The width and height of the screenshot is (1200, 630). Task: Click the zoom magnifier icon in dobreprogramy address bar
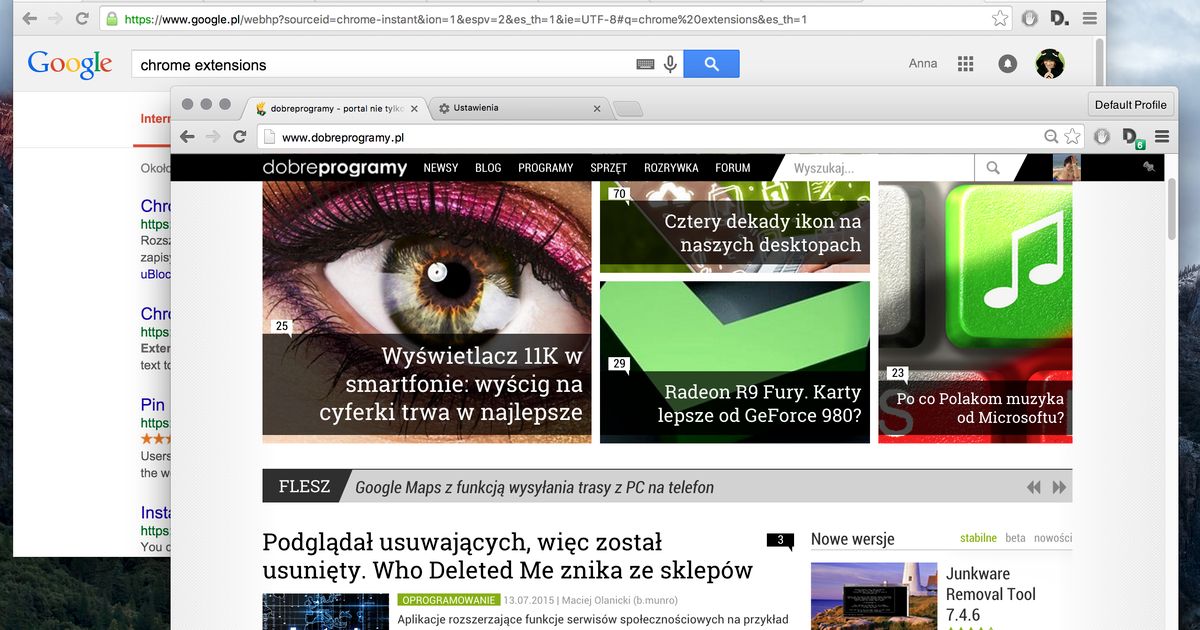(1051, 137)
